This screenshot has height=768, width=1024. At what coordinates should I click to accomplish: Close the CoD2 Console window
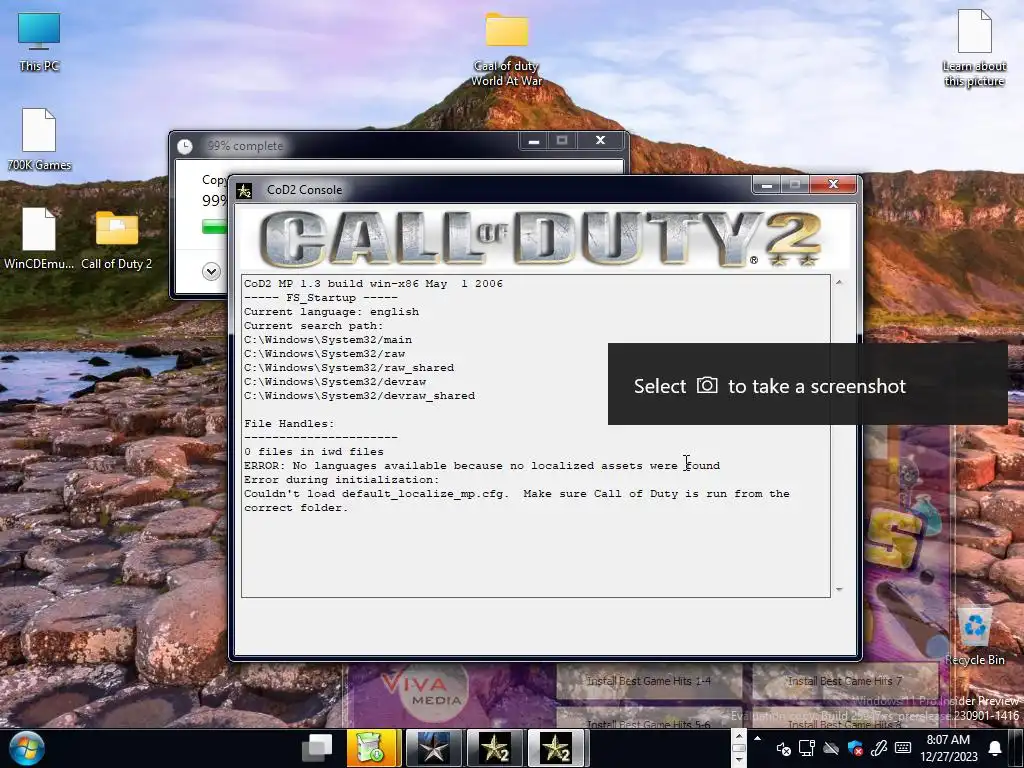(833, 185)
